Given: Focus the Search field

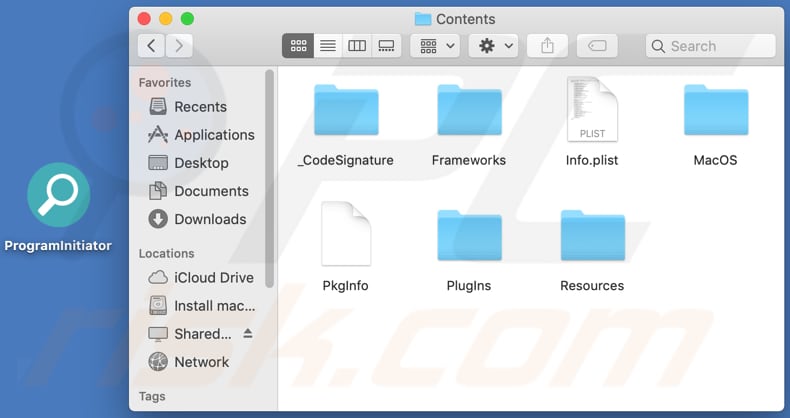Looking at the screenshot, I should [710, 46].
